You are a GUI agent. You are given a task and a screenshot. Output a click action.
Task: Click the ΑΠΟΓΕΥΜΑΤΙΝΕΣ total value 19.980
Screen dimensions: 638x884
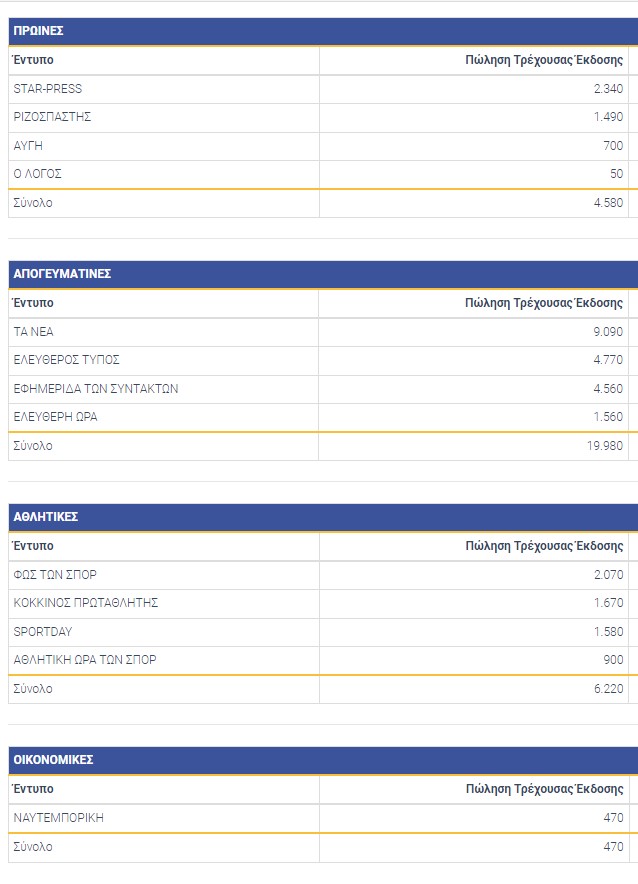coord(605,446)
